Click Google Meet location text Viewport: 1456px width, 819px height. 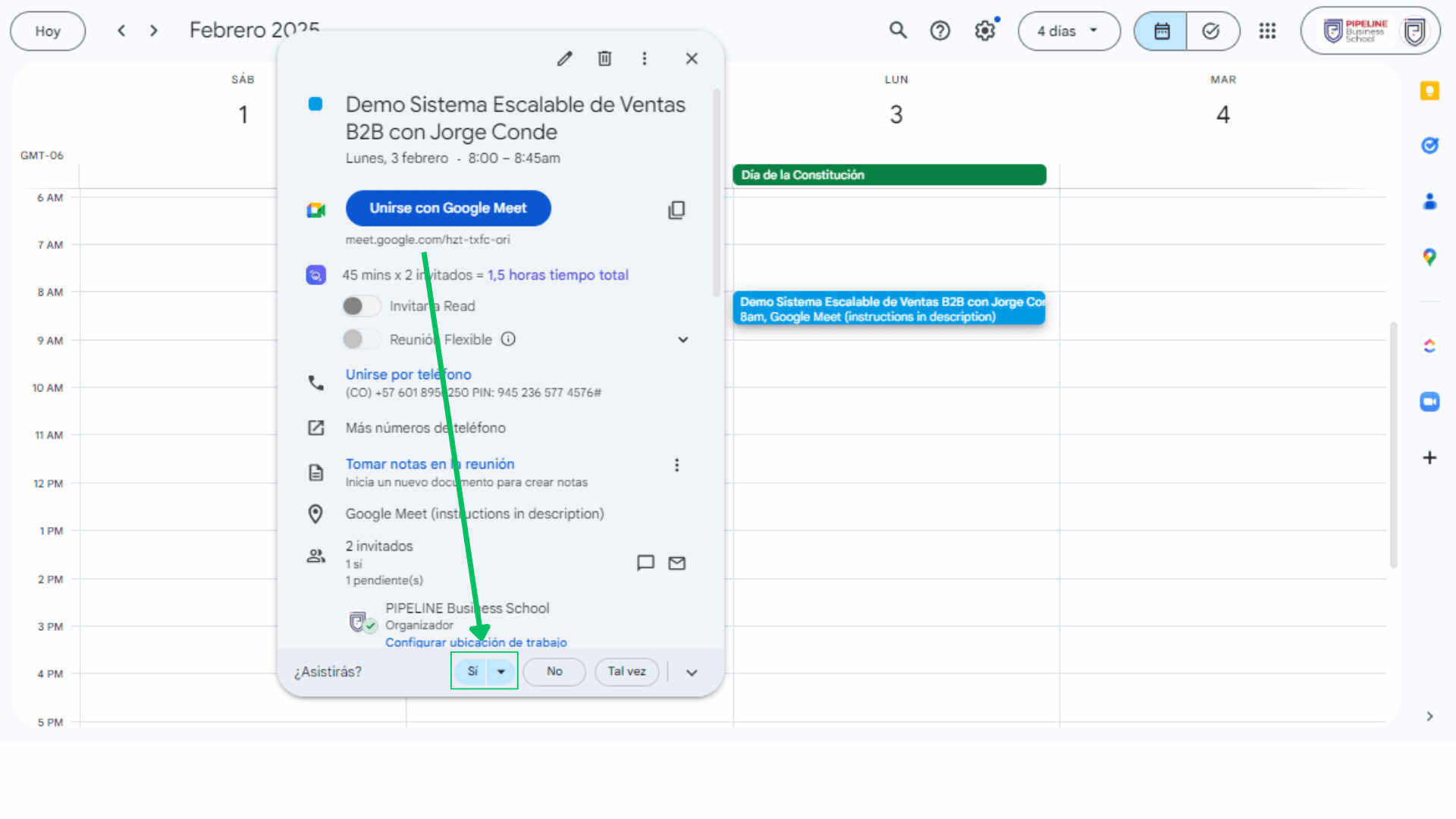[x=475, y=513]
